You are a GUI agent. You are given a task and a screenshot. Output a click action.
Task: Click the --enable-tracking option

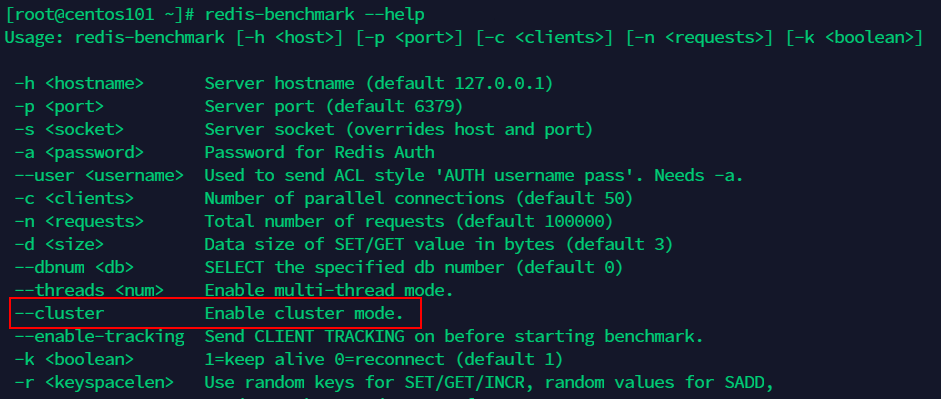(99, 336)
